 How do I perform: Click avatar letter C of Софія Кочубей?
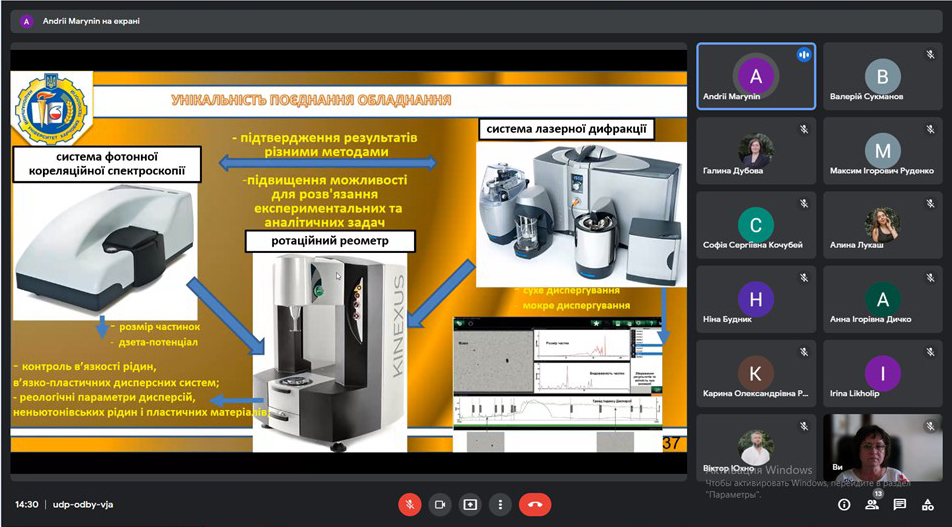pos(756,225)
